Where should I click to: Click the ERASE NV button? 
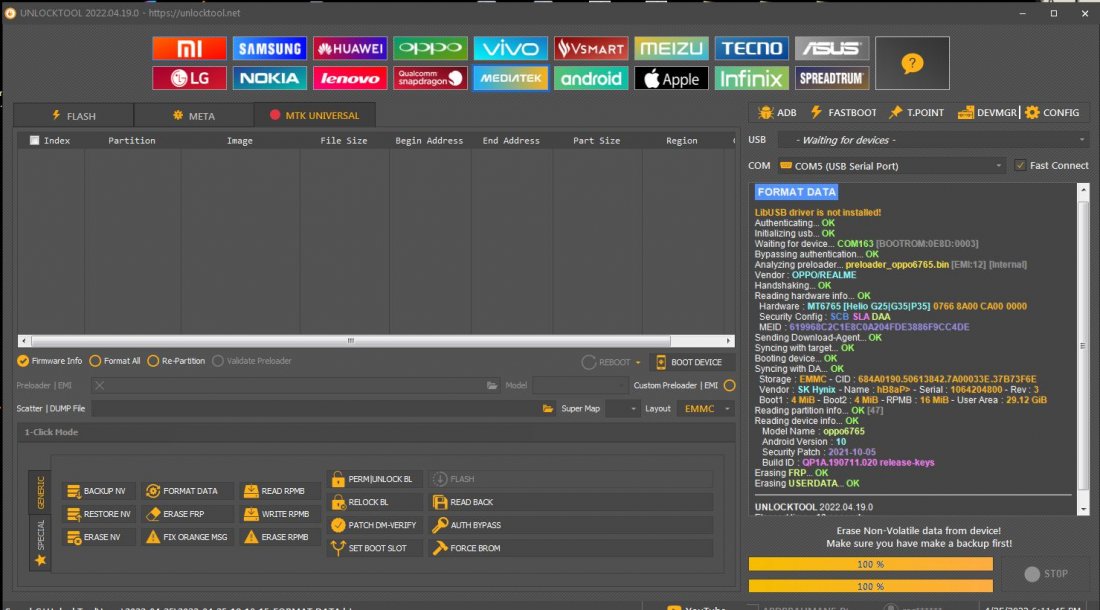tap(98, 537)
